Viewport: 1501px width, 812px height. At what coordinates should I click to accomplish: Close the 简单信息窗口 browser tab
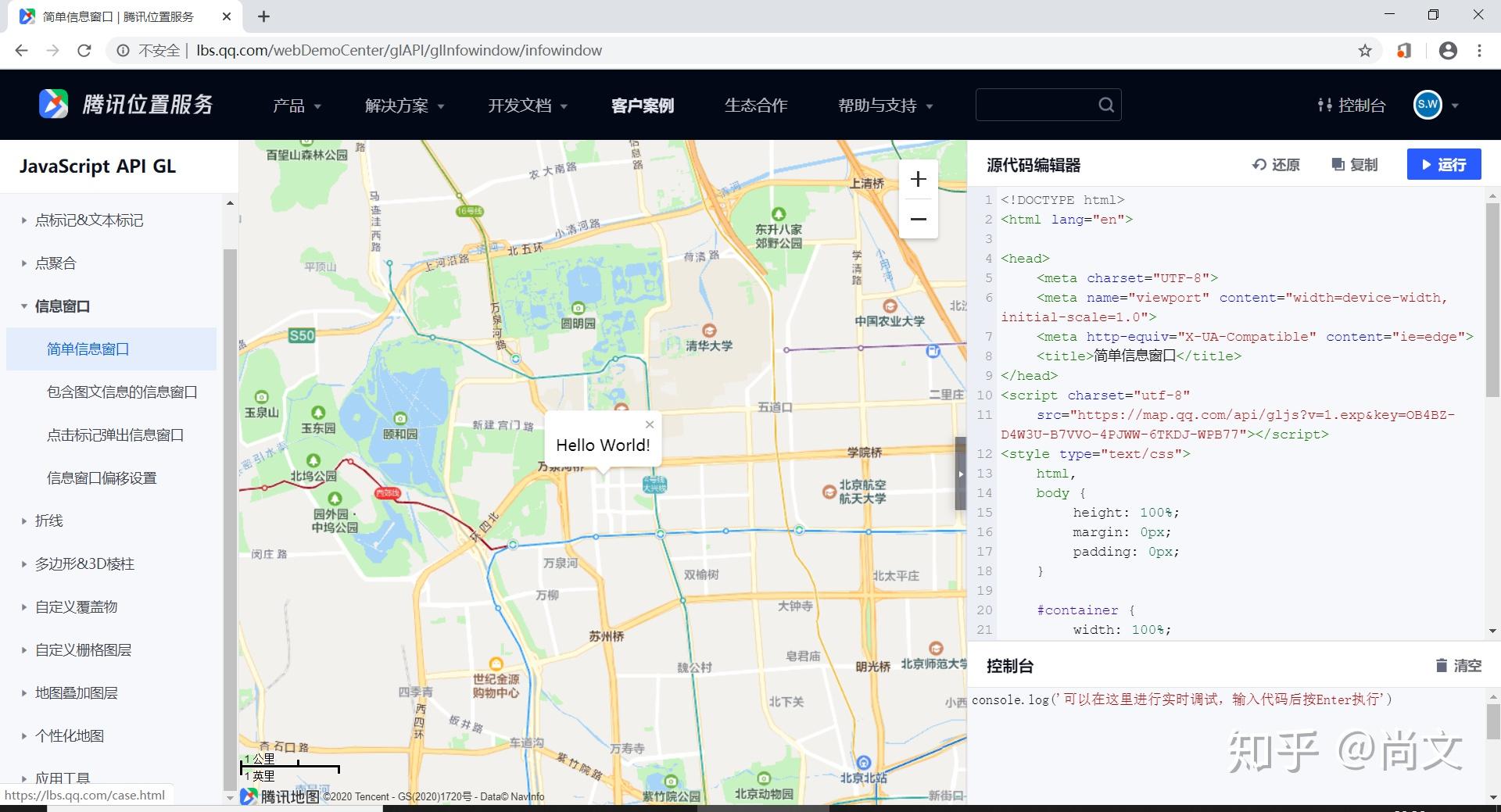pos(227,16)
